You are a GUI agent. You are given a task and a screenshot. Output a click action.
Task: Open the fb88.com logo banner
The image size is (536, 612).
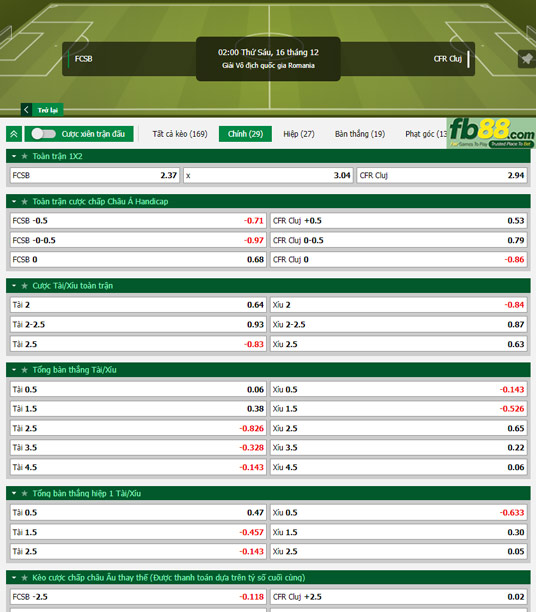click(x=491, y=133)
